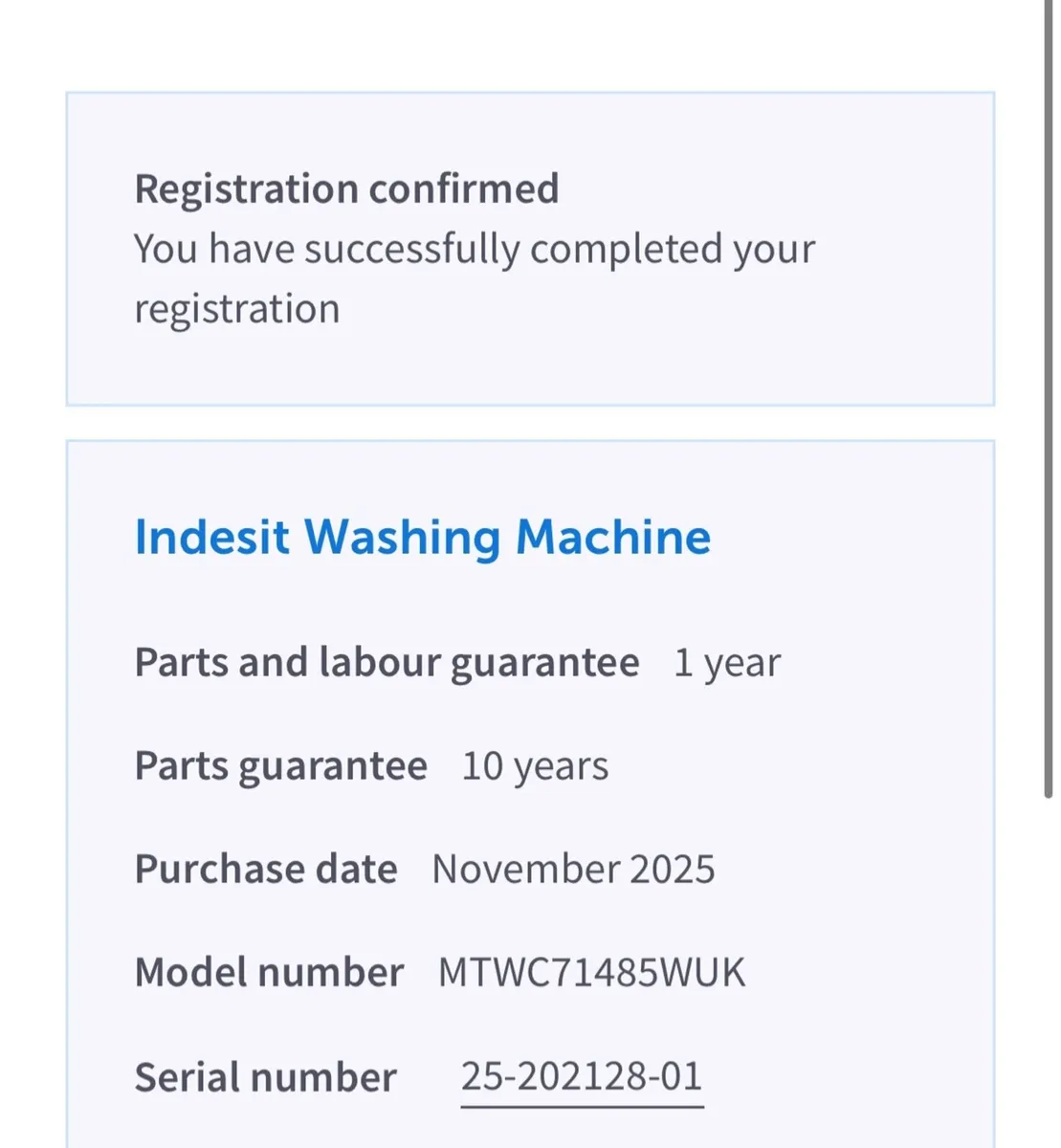Click the Serial number label
Screen dimensions: 1061x1148
coord(265,1075)
